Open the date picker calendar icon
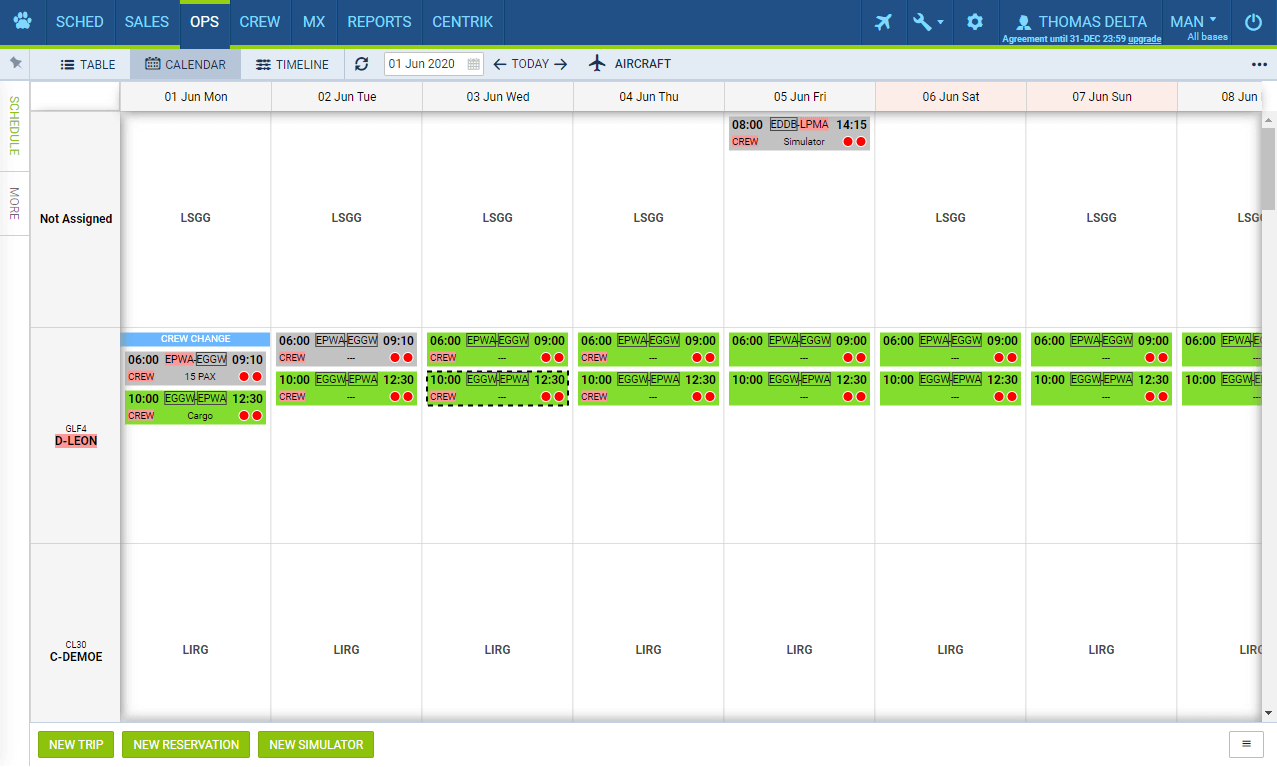 pos(474,64)
